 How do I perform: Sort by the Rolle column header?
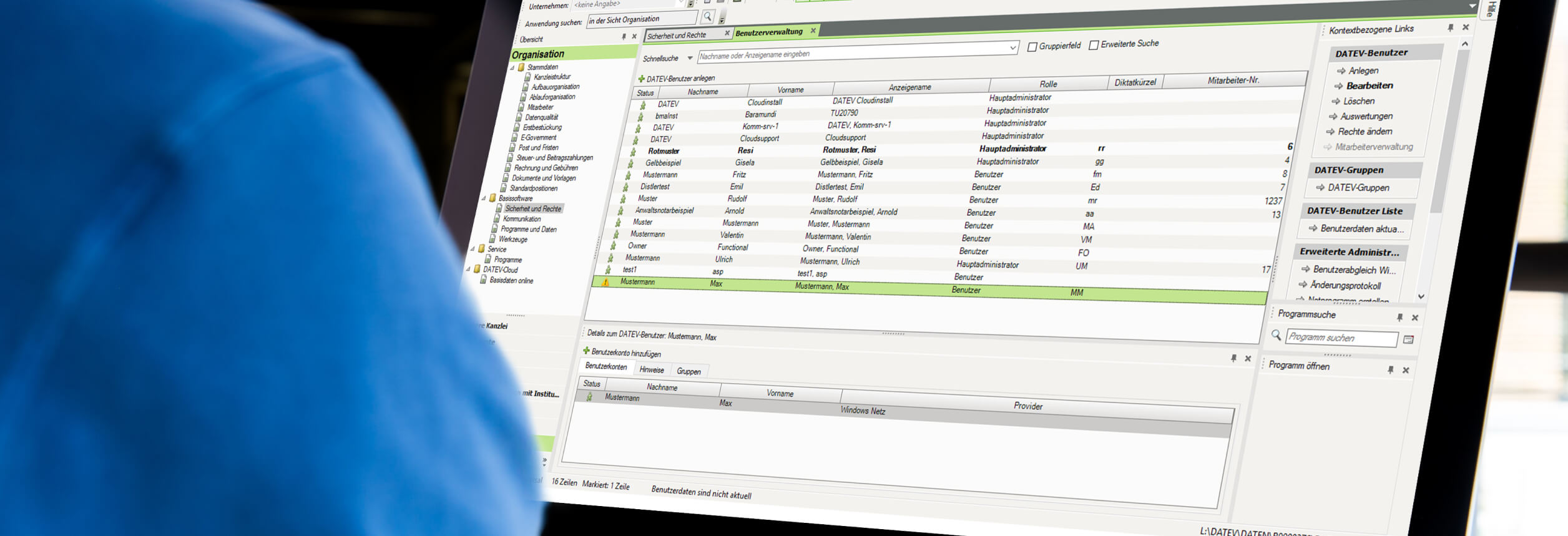(x=1048, y=84)
